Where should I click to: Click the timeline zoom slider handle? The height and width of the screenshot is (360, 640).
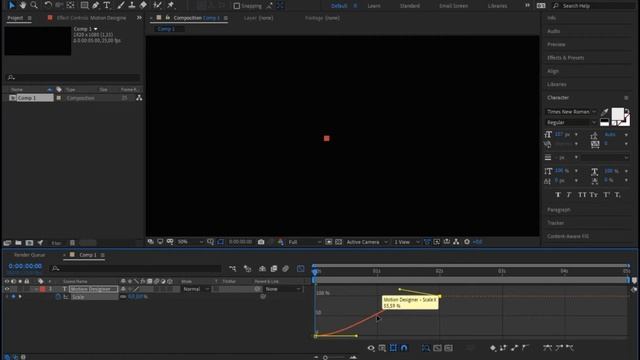click(x=325, y=358)
